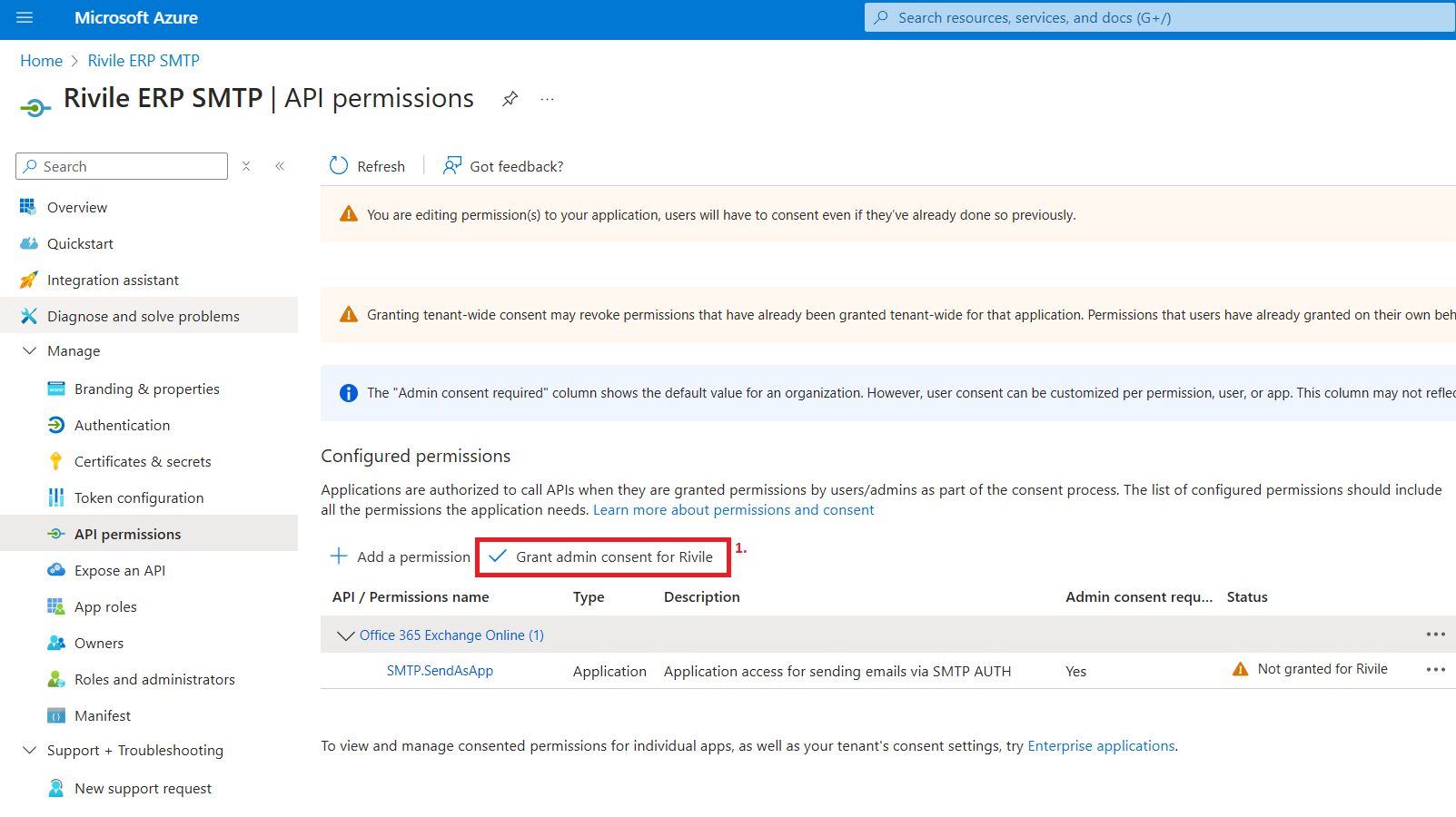
Task: Collapse the sidebar with double chevron
Action: pos(280,166)
